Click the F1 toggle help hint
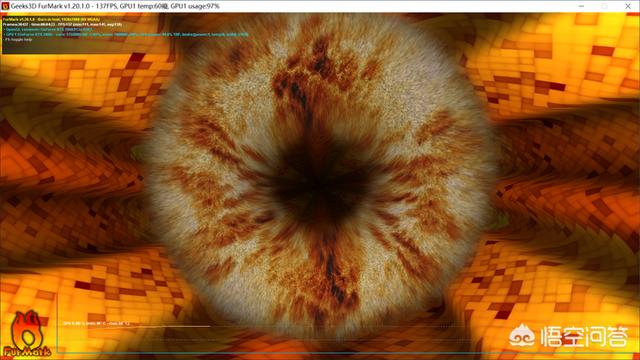This screenshot has height=360, width=640. point(18,40)
